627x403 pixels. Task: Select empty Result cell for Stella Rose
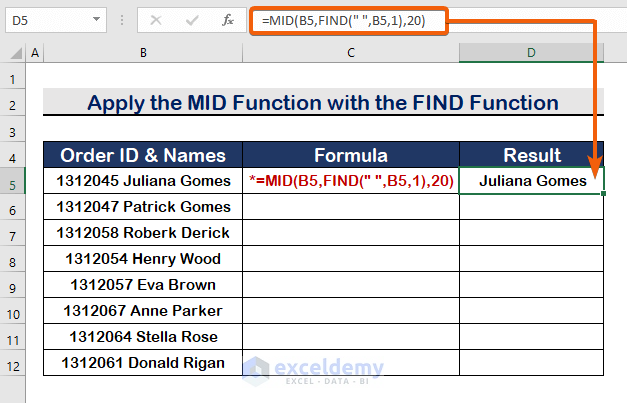[x=531, y=337]
